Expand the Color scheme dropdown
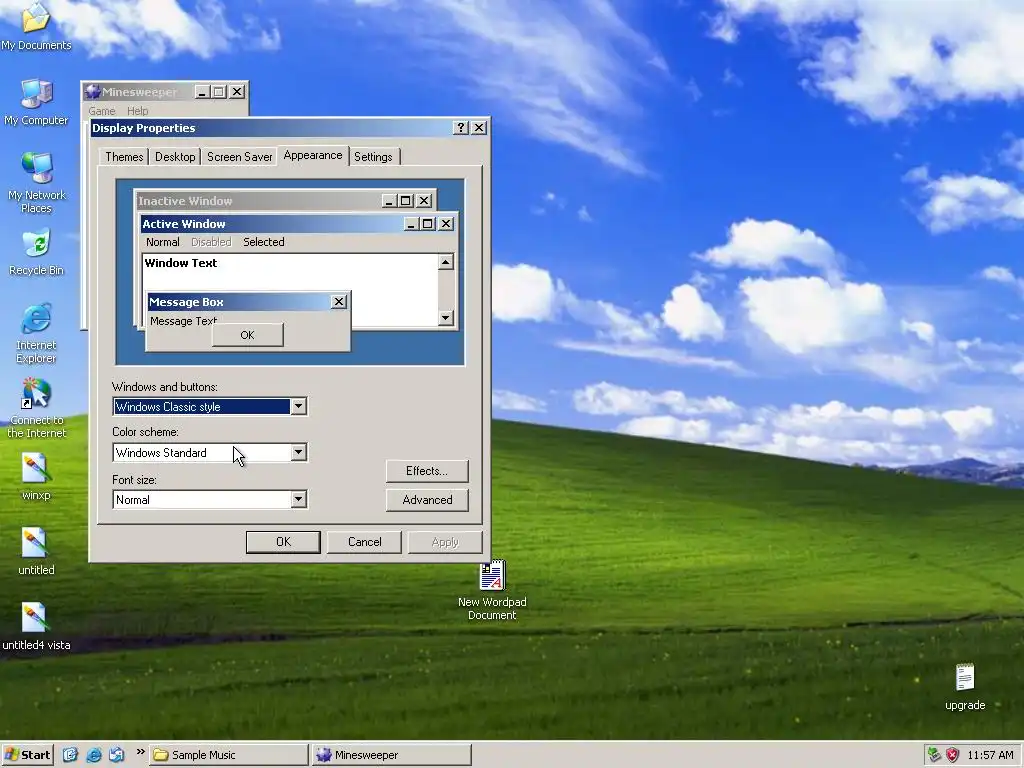 (298, 452)
